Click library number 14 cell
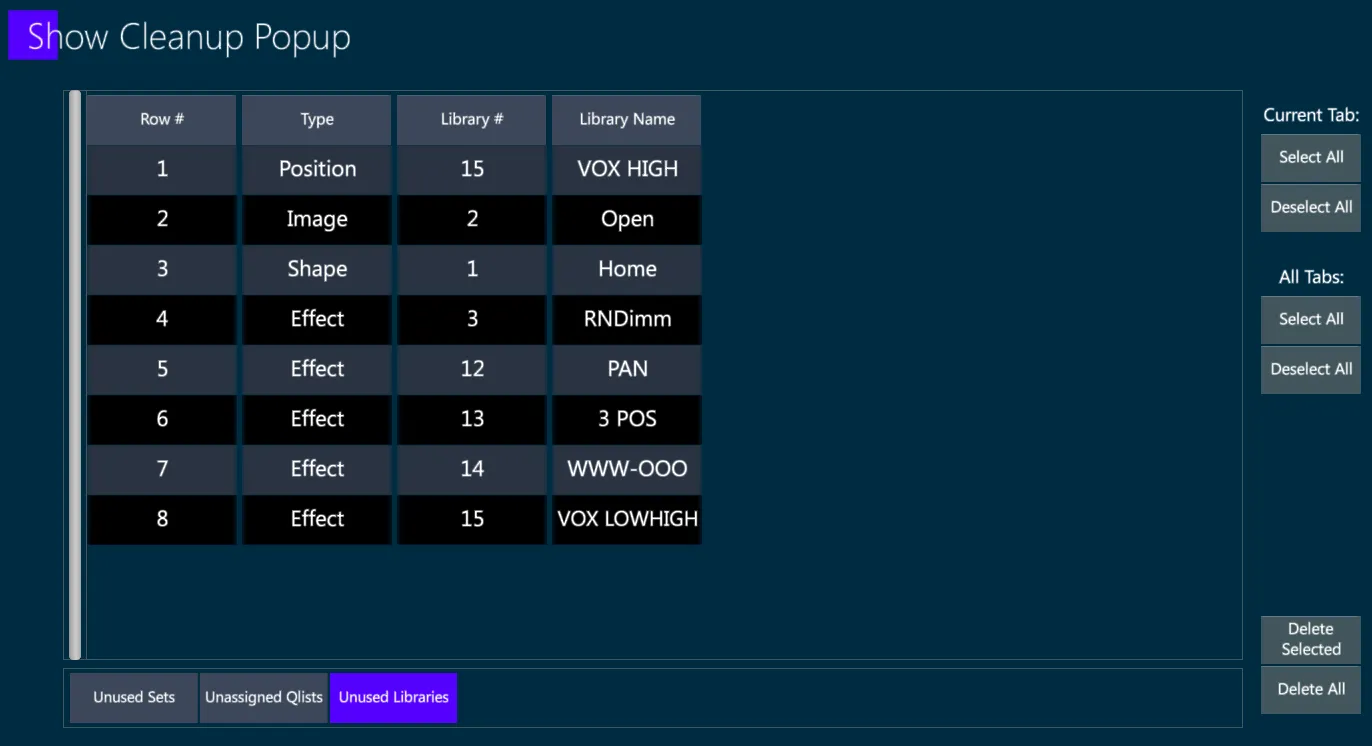Image resolution: width=1372 pixels, height=746 pixels. pyautogui.click(x=472, y=469)
